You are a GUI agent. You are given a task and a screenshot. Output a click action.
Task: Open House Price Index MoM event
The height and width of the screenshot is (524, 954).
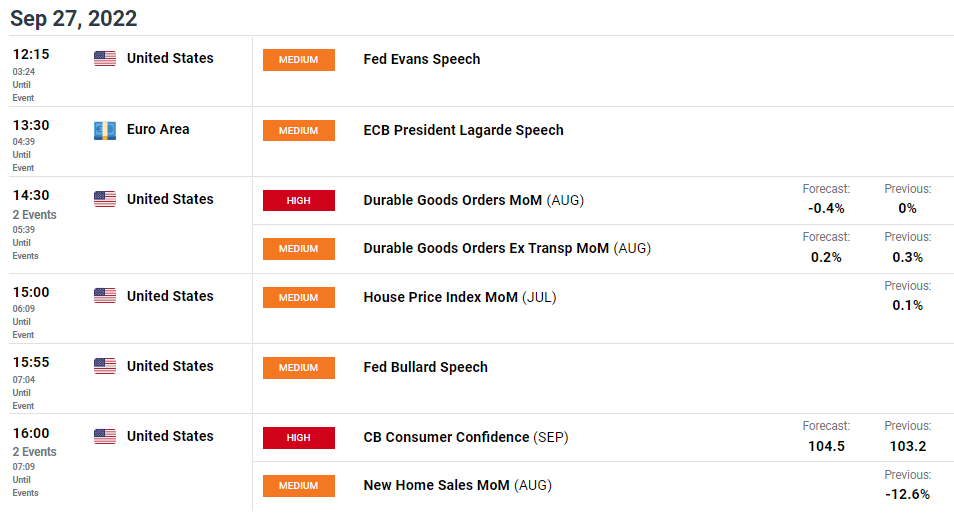(459, 297)
